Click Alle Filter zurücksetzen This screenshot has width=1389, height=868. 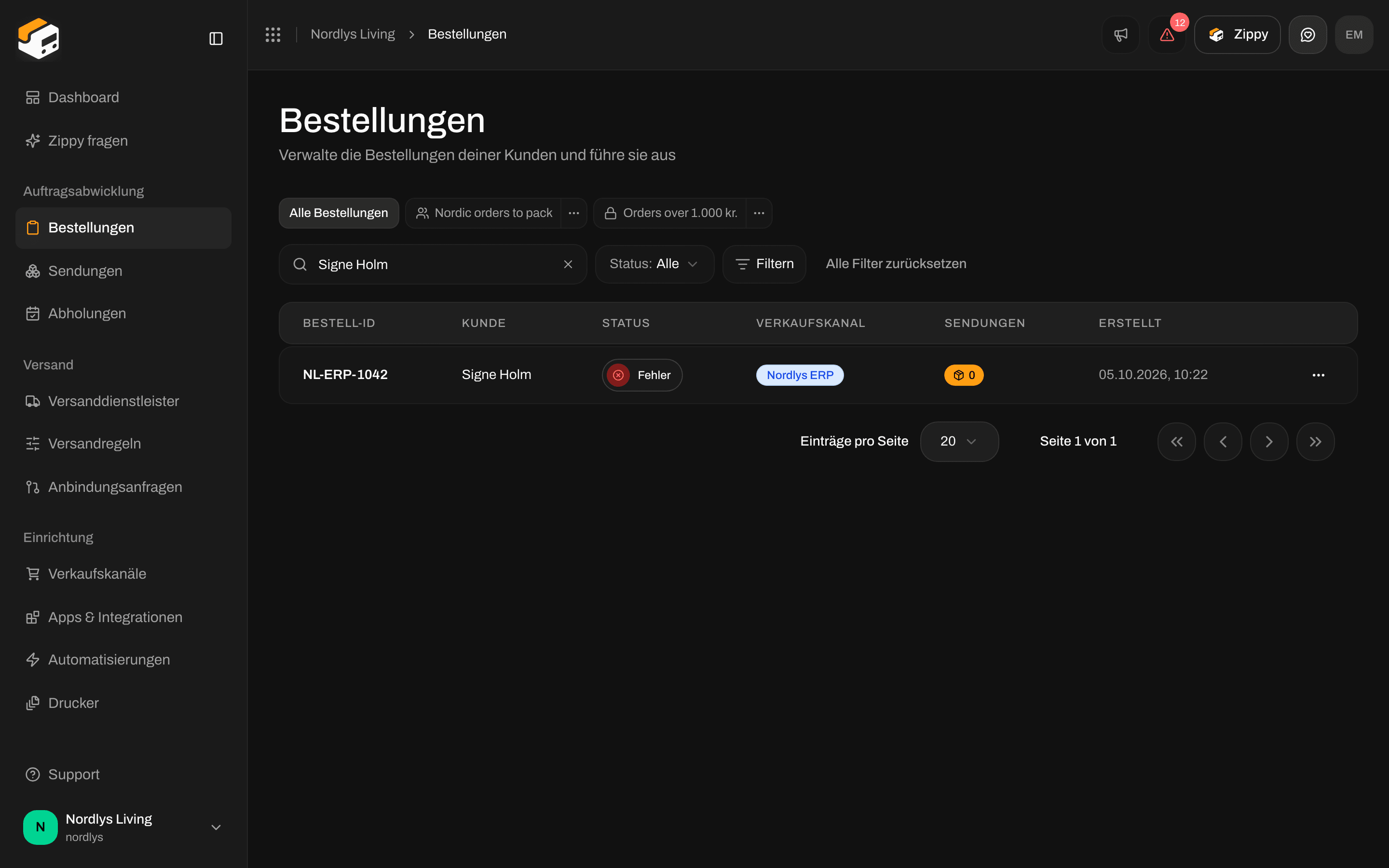(x=896, y=264)
